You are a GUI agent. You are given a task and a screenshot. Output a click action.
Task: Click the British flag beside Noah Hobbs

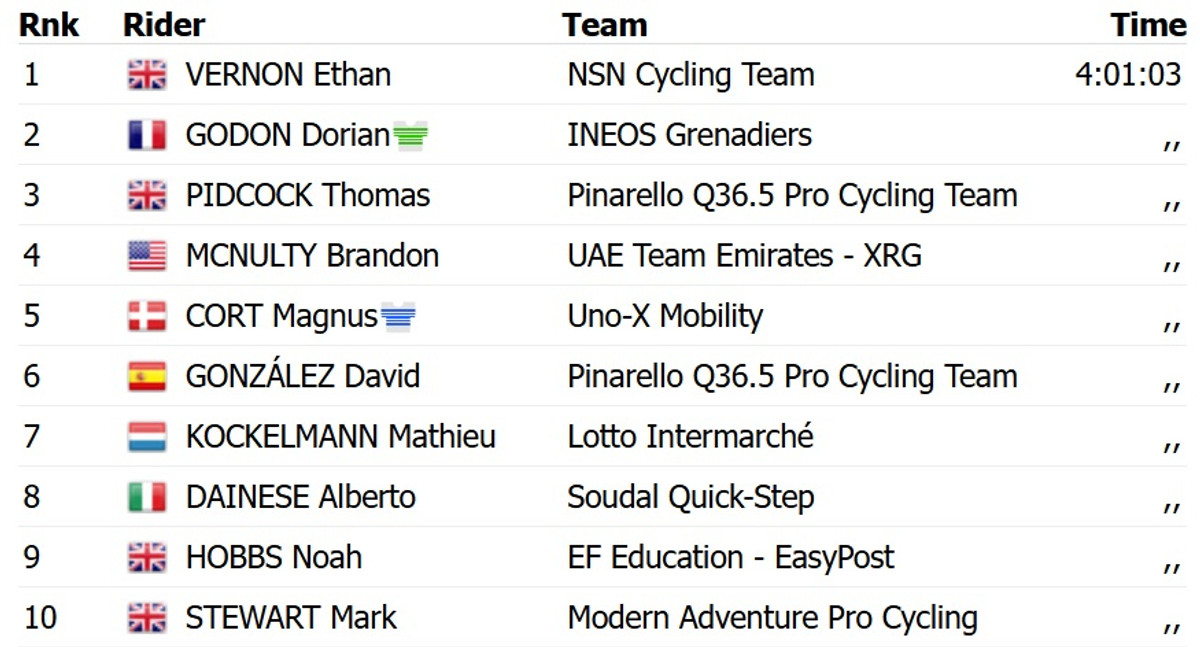pyautogui.click(x=147, y=557)
